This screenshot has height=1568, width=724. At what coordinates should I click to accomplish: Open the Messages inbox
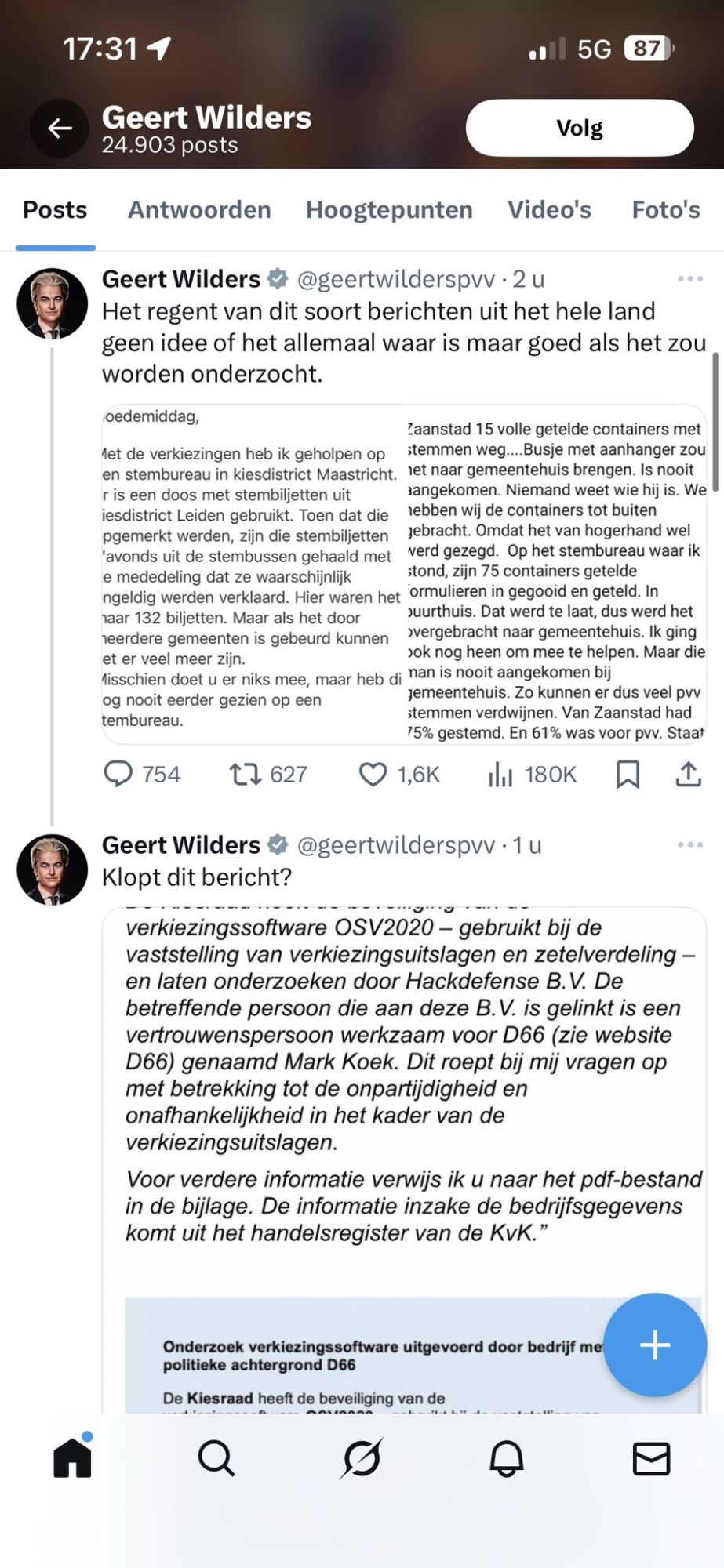651,1459
